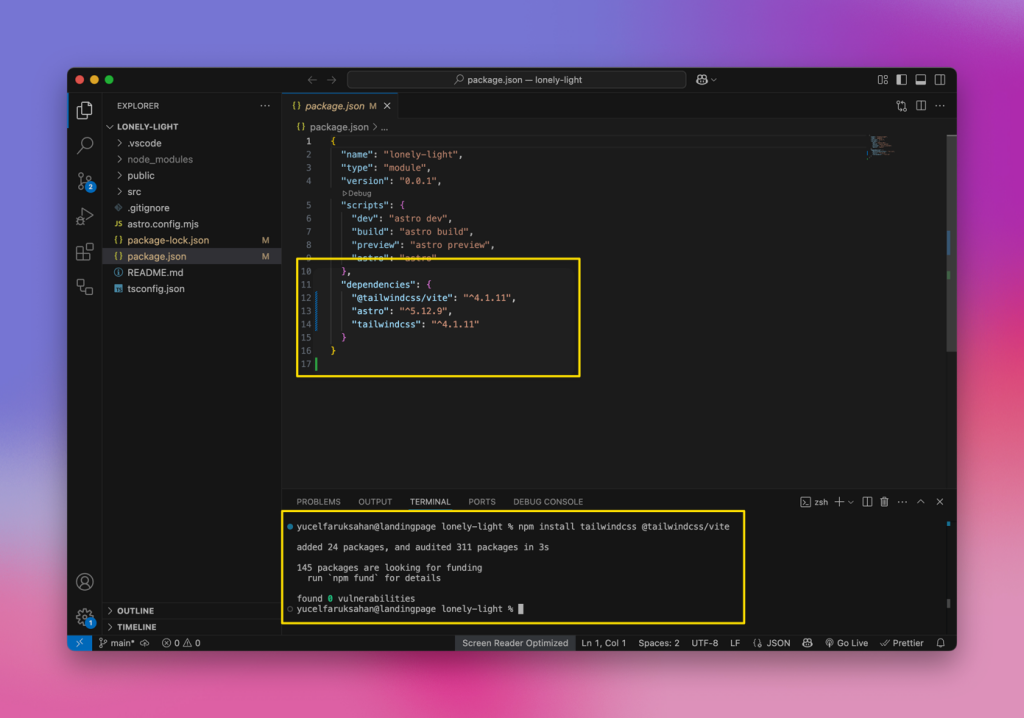1024x718 pixels.
Task: Open Run and Debug view
Action: [x=85, y=216]
